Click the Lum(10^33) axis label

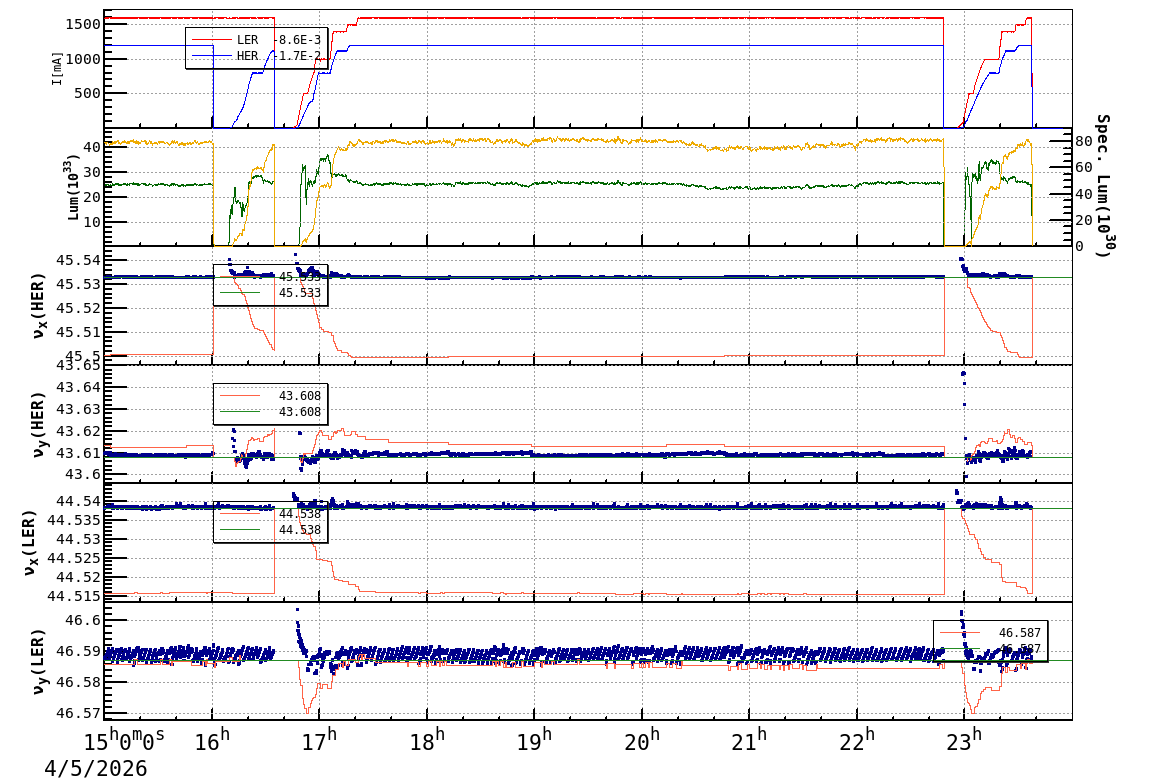(x=74, y=187)
